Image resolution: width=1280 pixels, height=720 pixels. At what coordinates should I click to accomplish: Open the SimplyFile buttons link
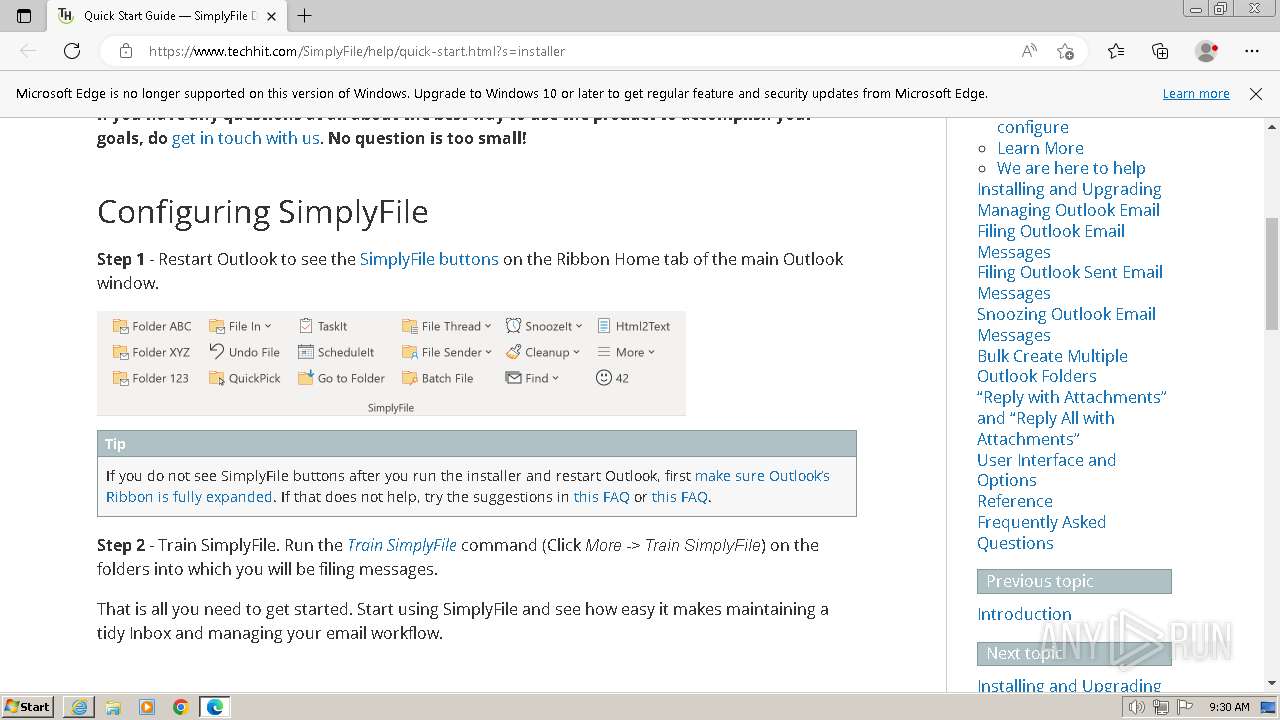[429, 259]
